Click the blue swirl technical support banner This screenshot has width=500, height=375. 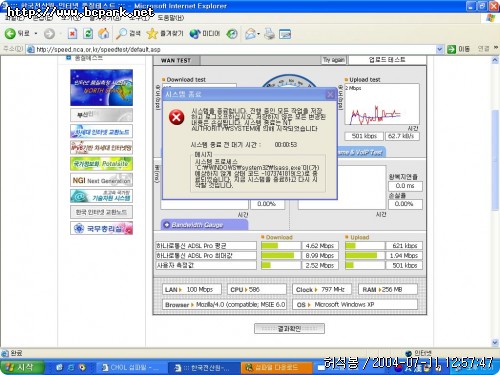(101, 196)
